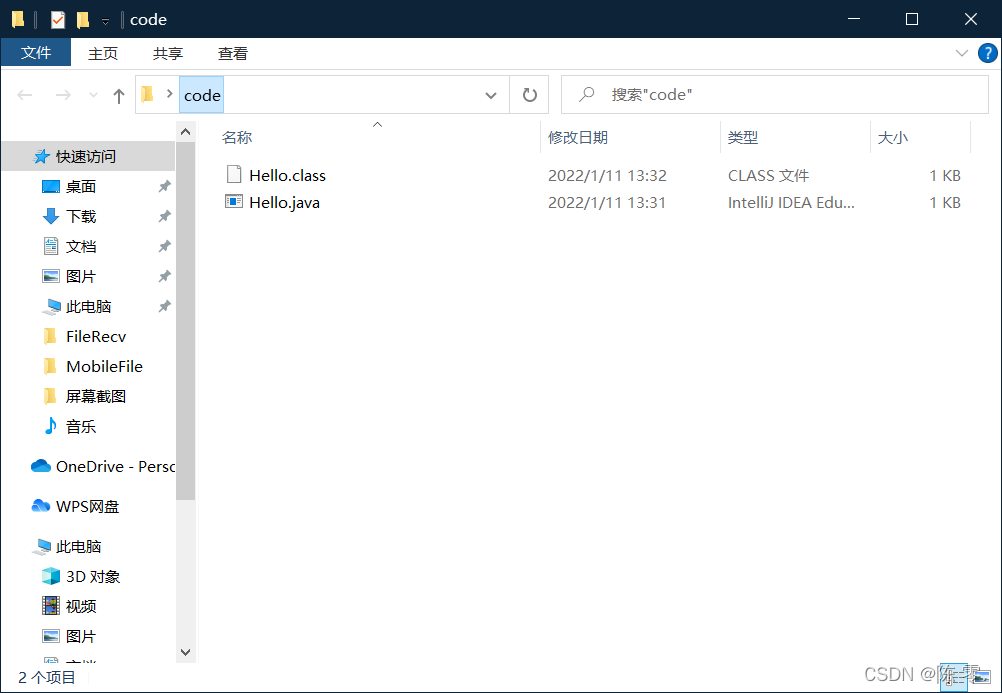
Task: Open 下载 in quick access
Action: pyautogui.click(x=81, y=217)
